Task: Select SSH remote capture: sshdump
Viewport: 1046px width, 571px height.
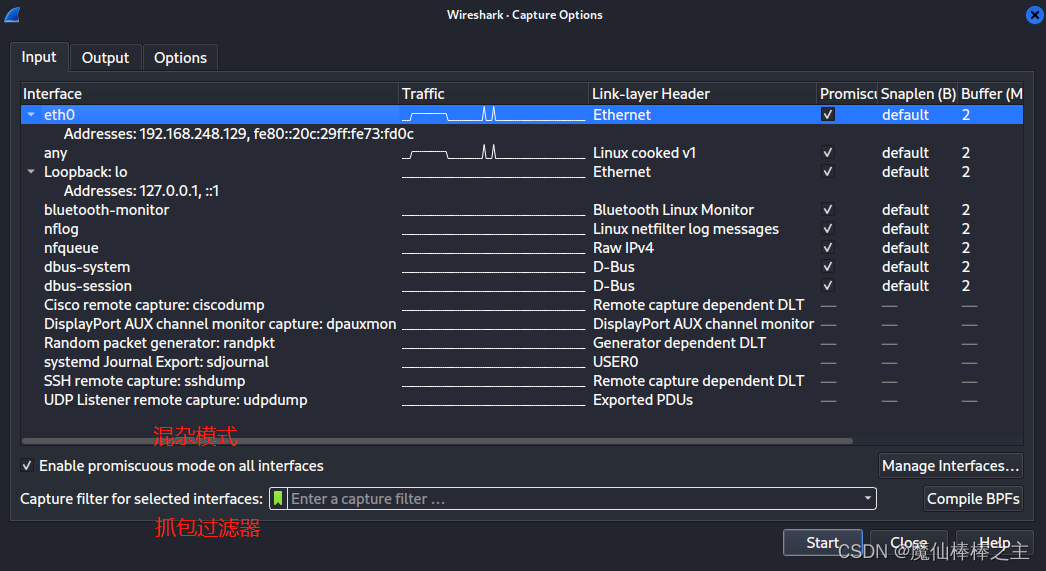Action: tap(145, 381)
